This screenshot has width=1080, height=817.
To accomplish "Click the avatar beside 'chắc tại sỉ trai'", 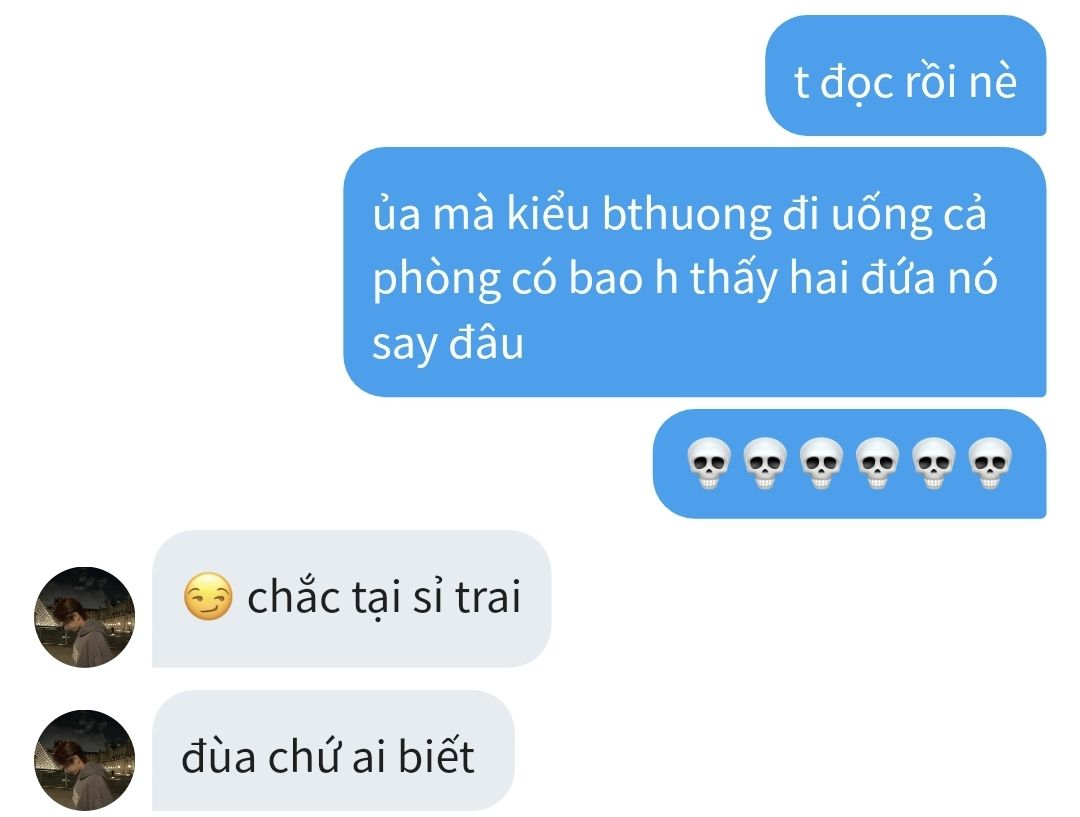I will (84, 617).
